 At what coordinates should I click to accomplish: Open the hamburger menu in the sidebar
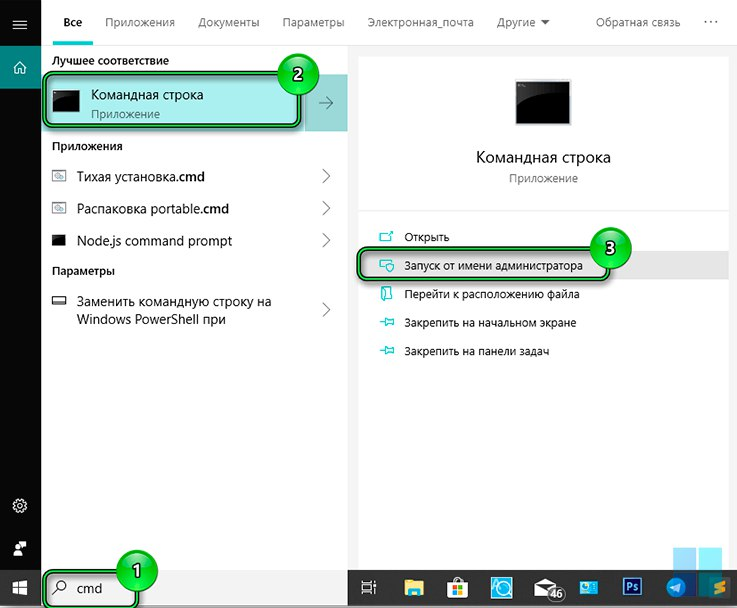click(19, 24)
